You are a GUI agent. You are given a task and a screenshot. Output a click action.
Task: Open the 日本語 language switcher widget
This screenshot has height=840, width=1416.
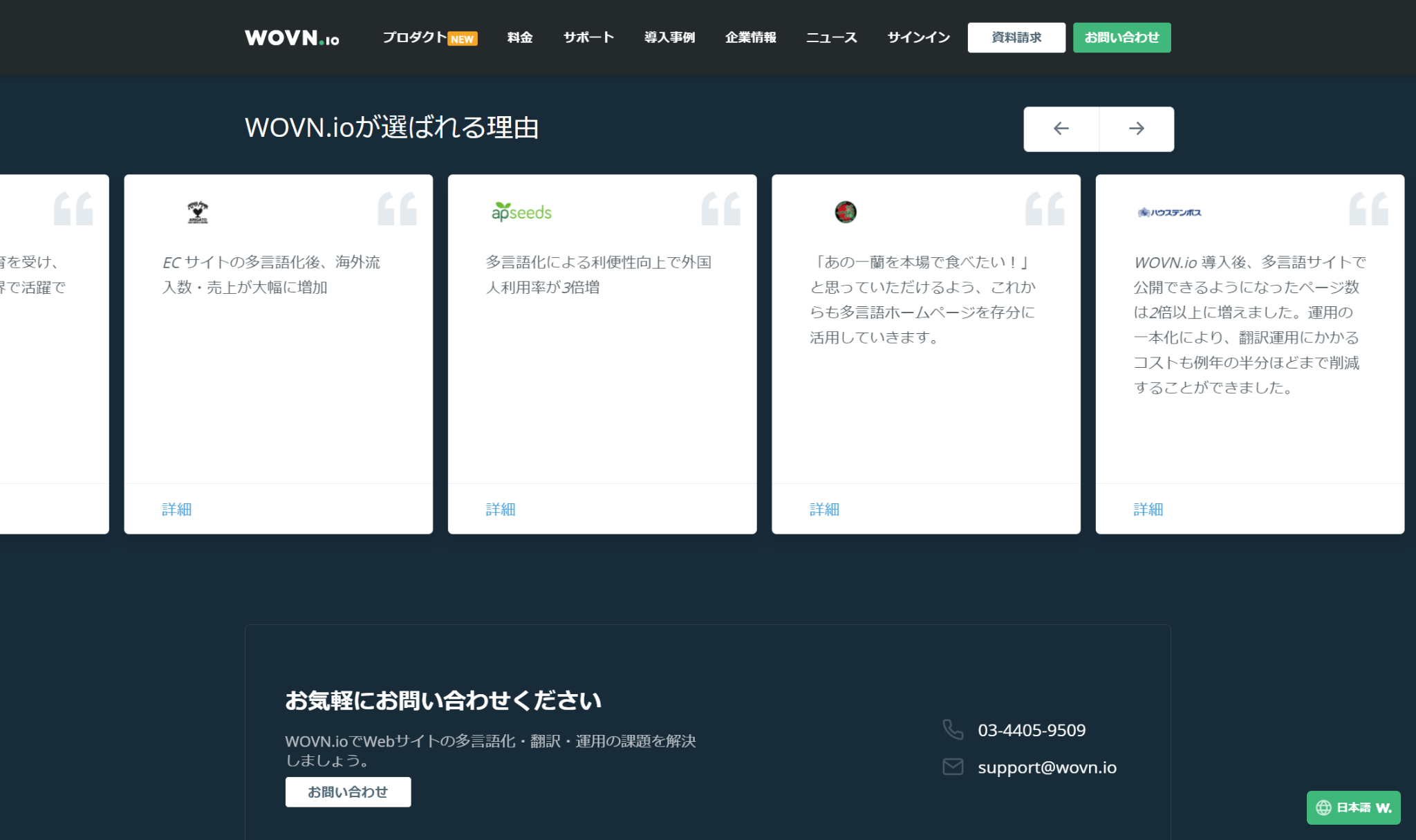1353,808
